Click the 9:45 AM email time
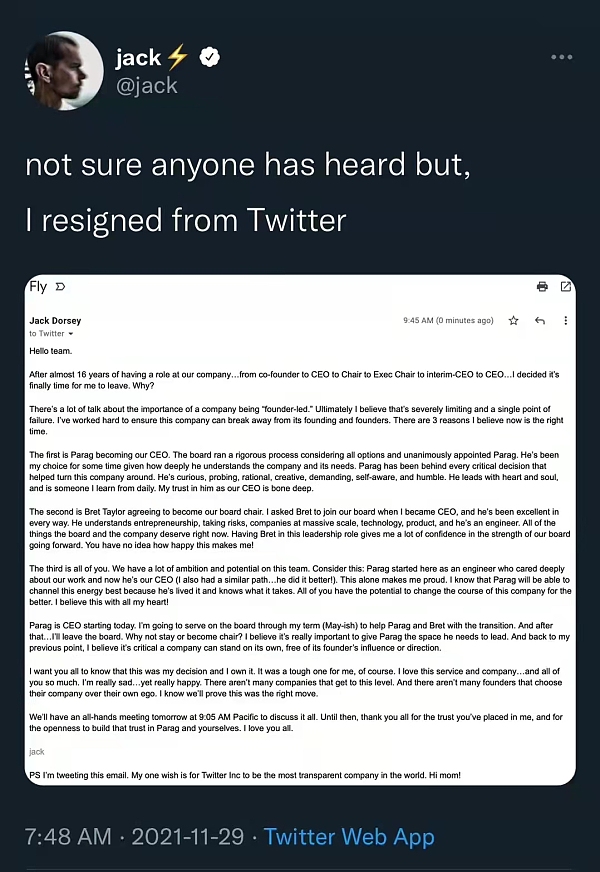The width and height of the screenshot is (600, 872). coord(418,320)
